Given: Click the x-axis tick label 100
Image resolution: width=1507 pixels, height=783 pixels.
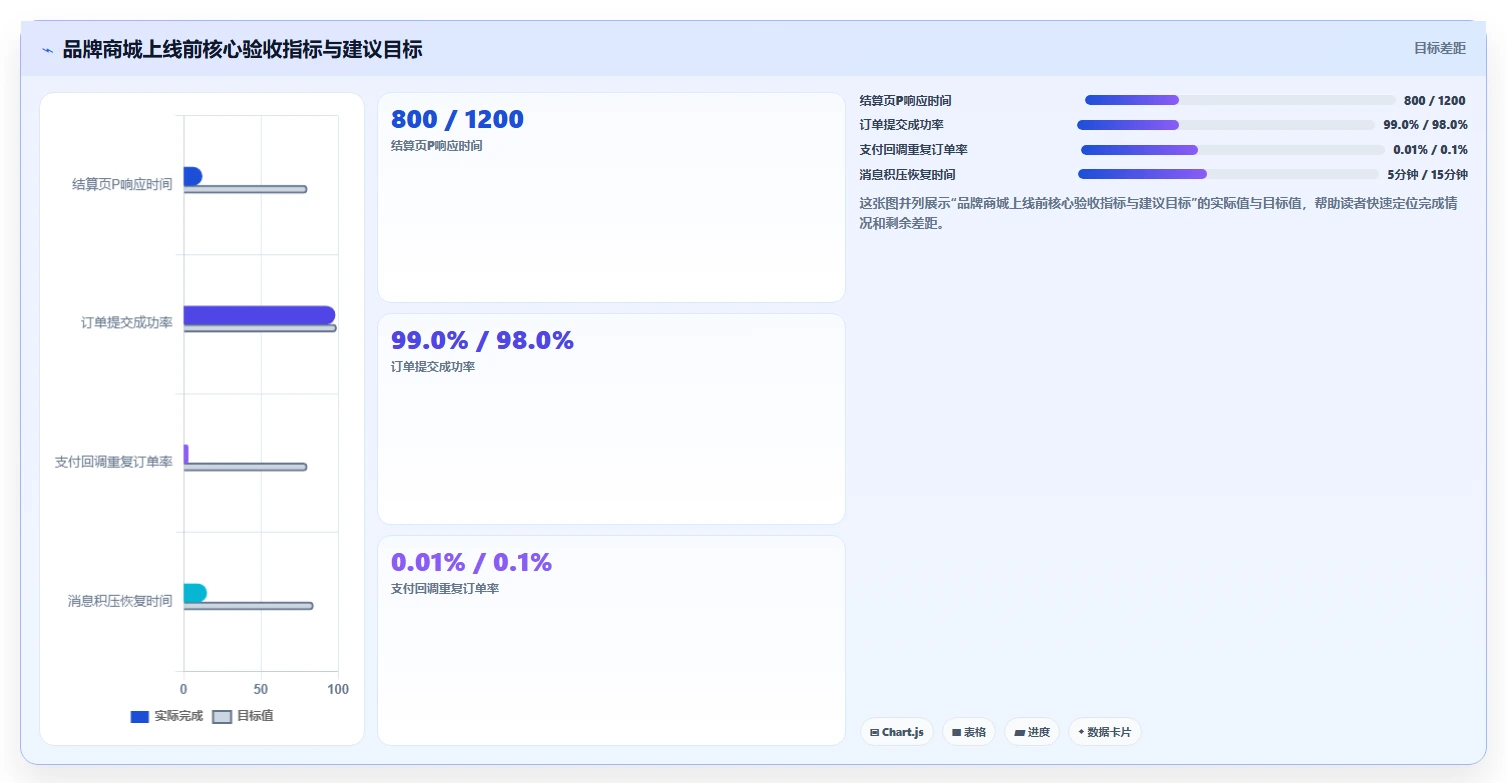Looking at the screenshot, I should (338, 690).
